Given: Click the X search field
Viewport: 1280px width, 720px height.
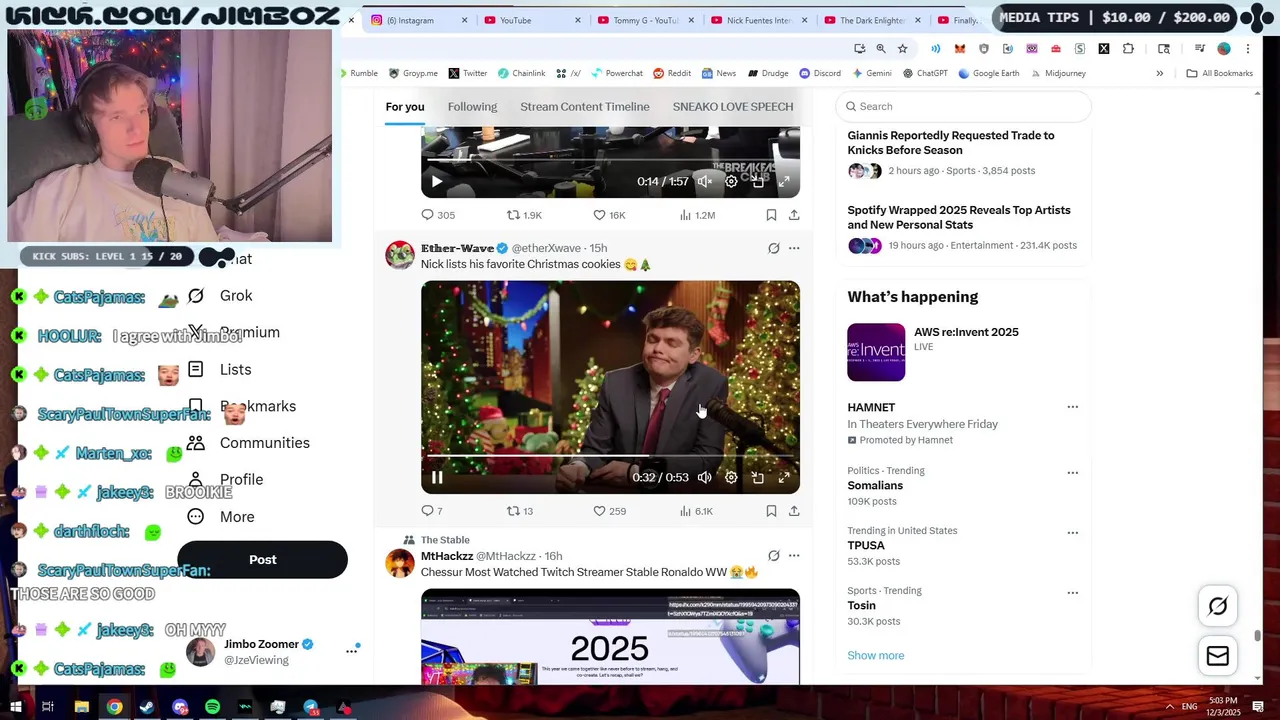Looking at the screenshot, I should click(x=963, y=106).
